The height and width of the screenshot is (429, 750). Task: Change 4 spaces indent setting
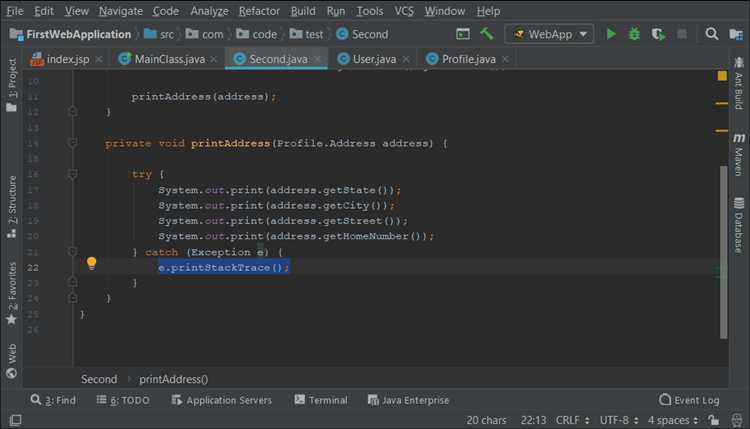click(673, 420)
